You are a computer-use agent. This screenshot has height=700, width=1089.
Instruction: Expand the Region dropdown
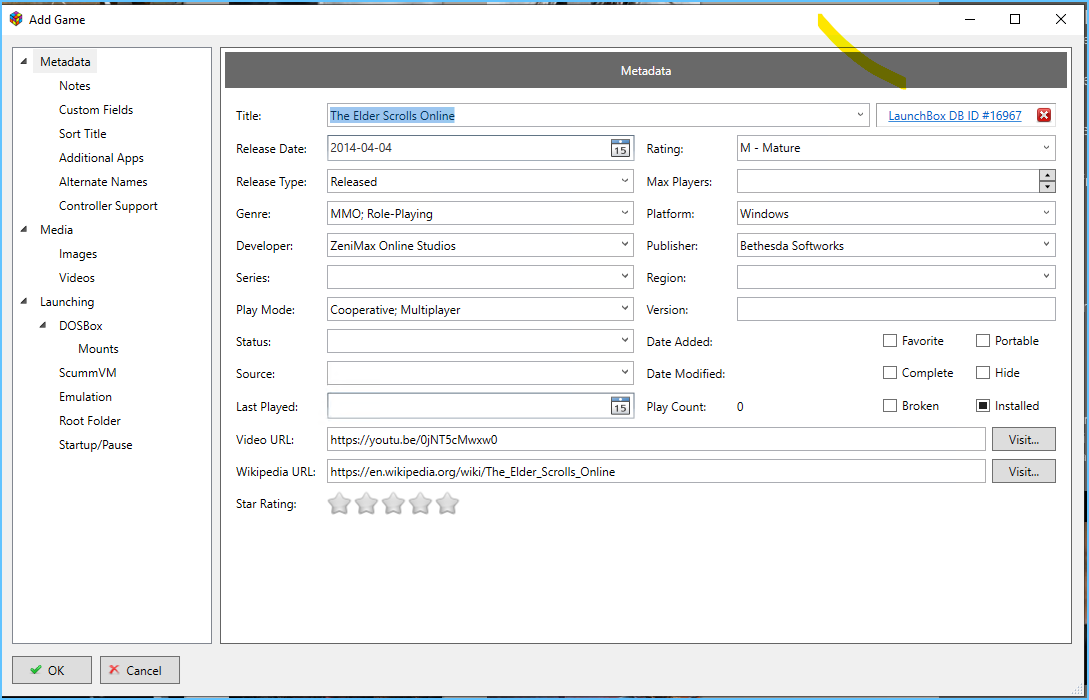[x=1046, y=277]
